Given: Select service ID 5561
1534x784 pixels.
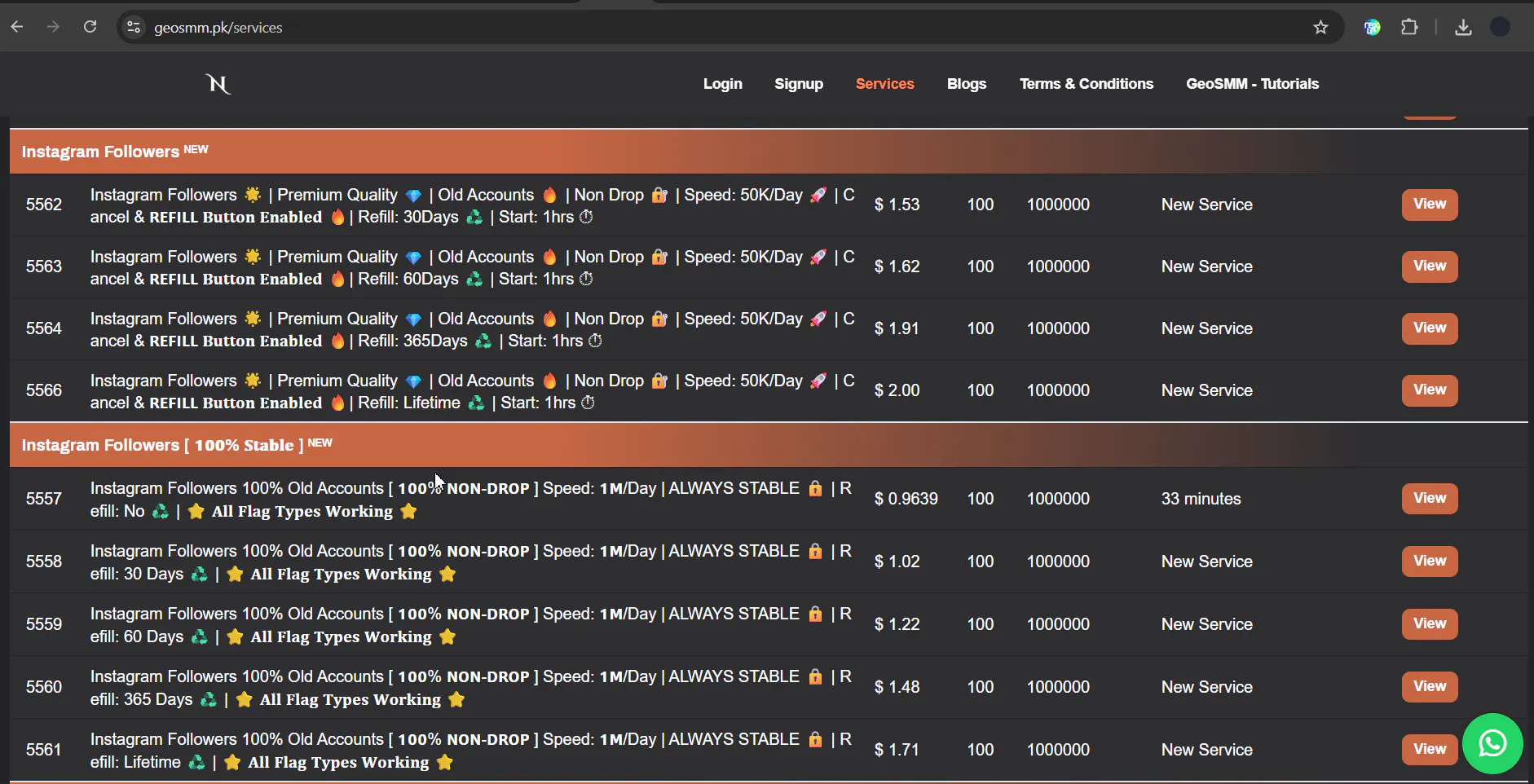Looking at the screenshot, I should pyautogui.click(x=44, y=750).
